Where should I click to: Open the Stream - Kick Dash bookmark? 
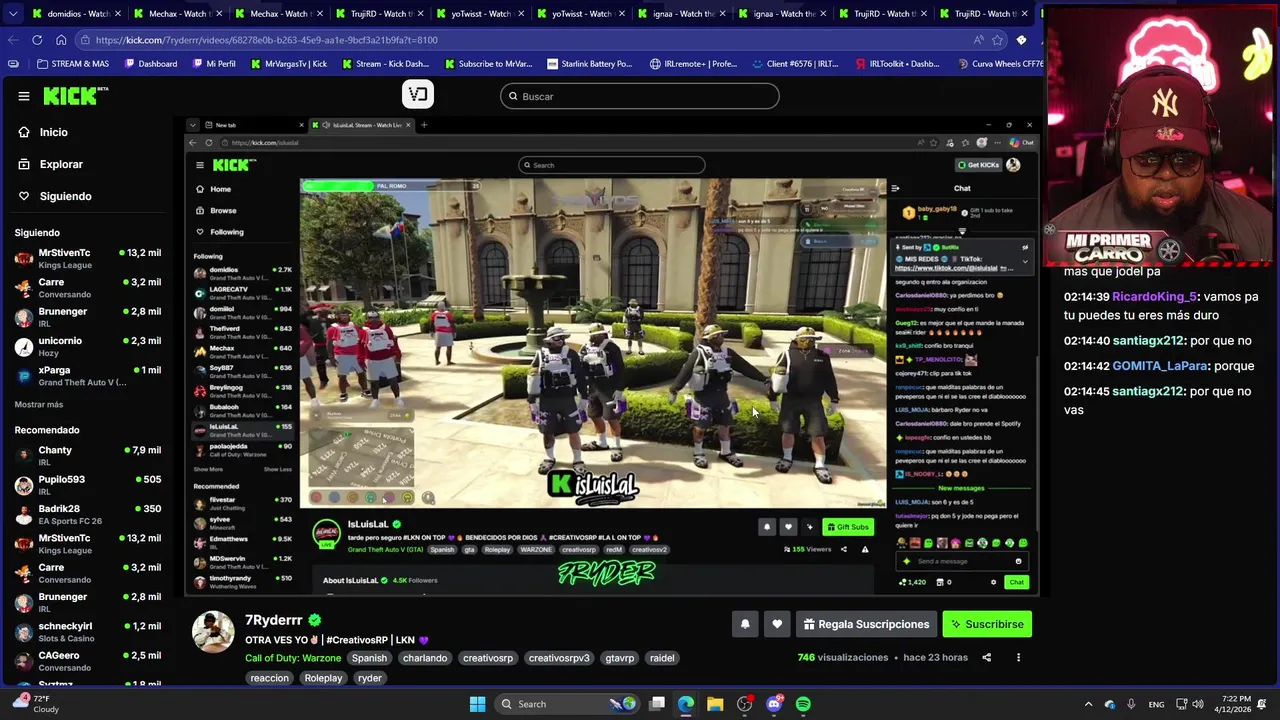(385, 64)
